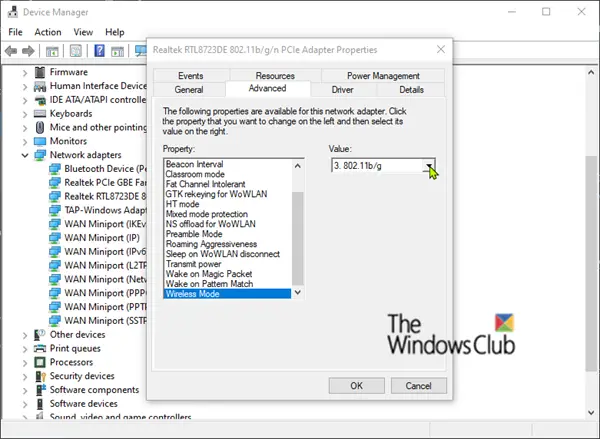Select the Print queues category icon
The height and width of the screenshot is (439, 600).
[x=39, y=349]
